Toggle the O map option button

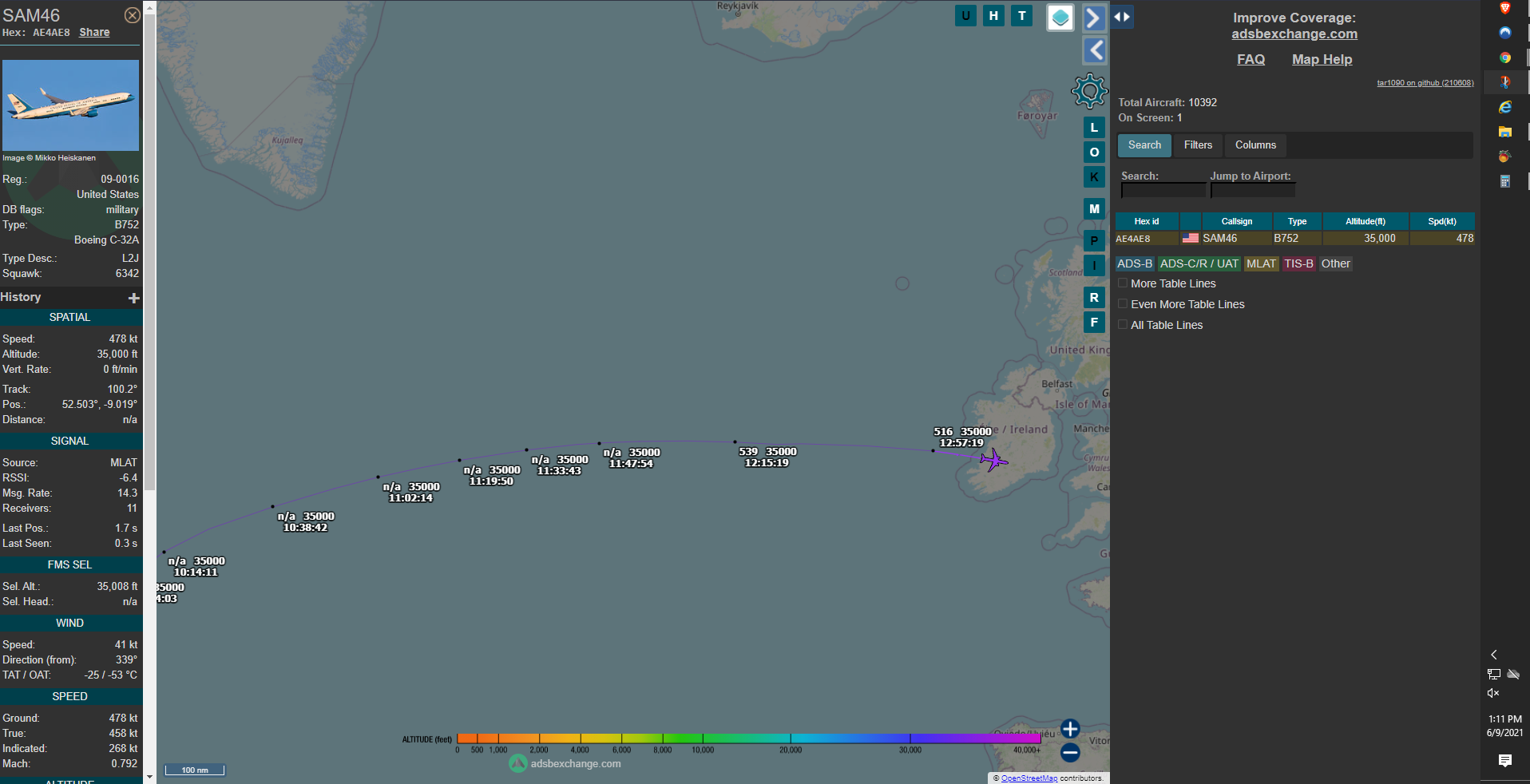1094,152
